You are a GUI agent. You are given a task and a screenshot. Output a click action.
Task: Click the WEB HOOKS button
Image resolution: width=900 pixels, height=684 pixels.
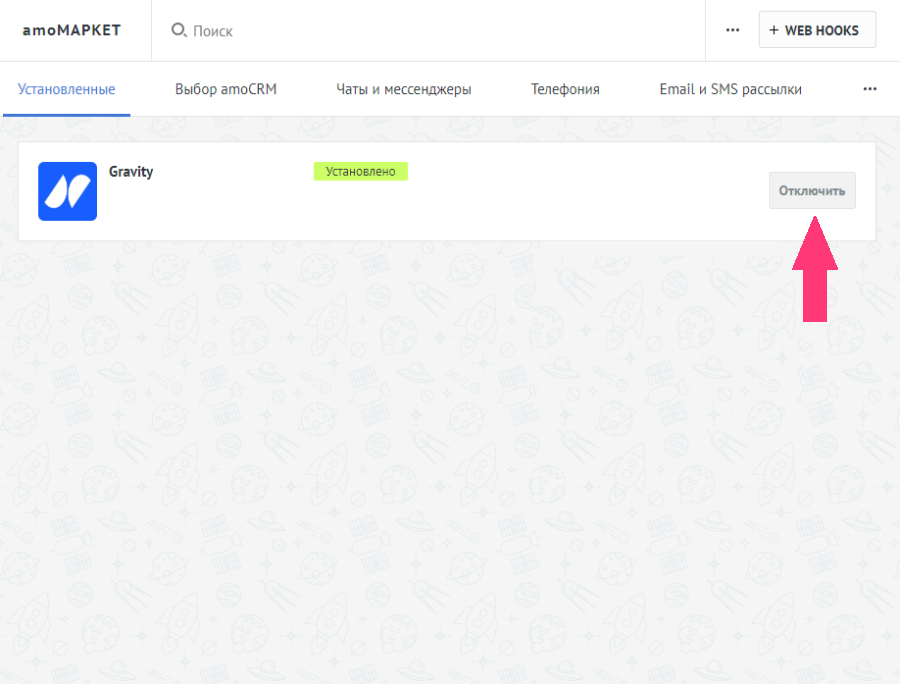(x=820, y=30)
